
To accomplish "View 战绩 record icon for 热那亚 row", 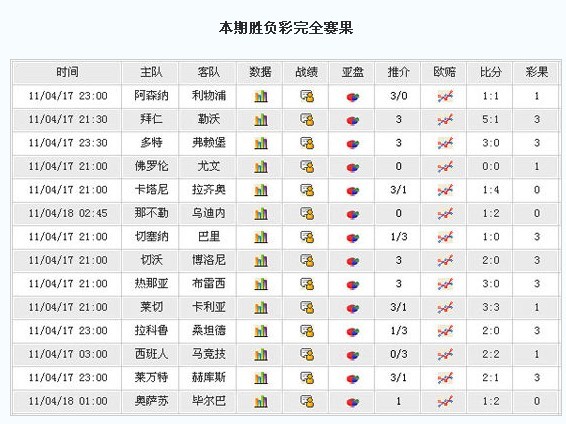I will tap(307, 284).
